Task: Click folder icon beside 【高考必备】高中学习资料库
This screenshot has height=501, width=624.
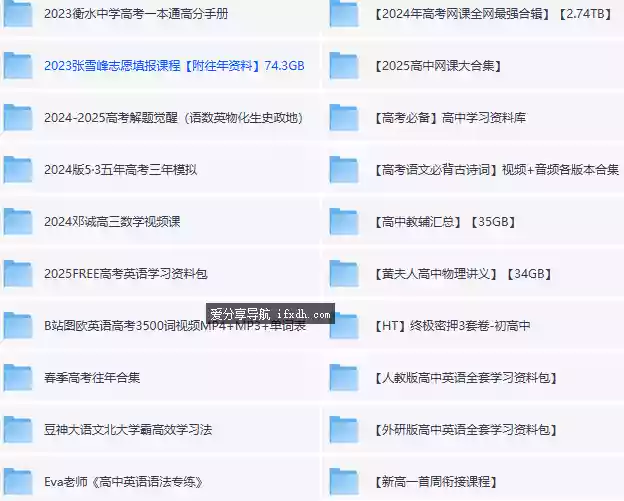Action: pyautogui.click(x=344, y=117)
